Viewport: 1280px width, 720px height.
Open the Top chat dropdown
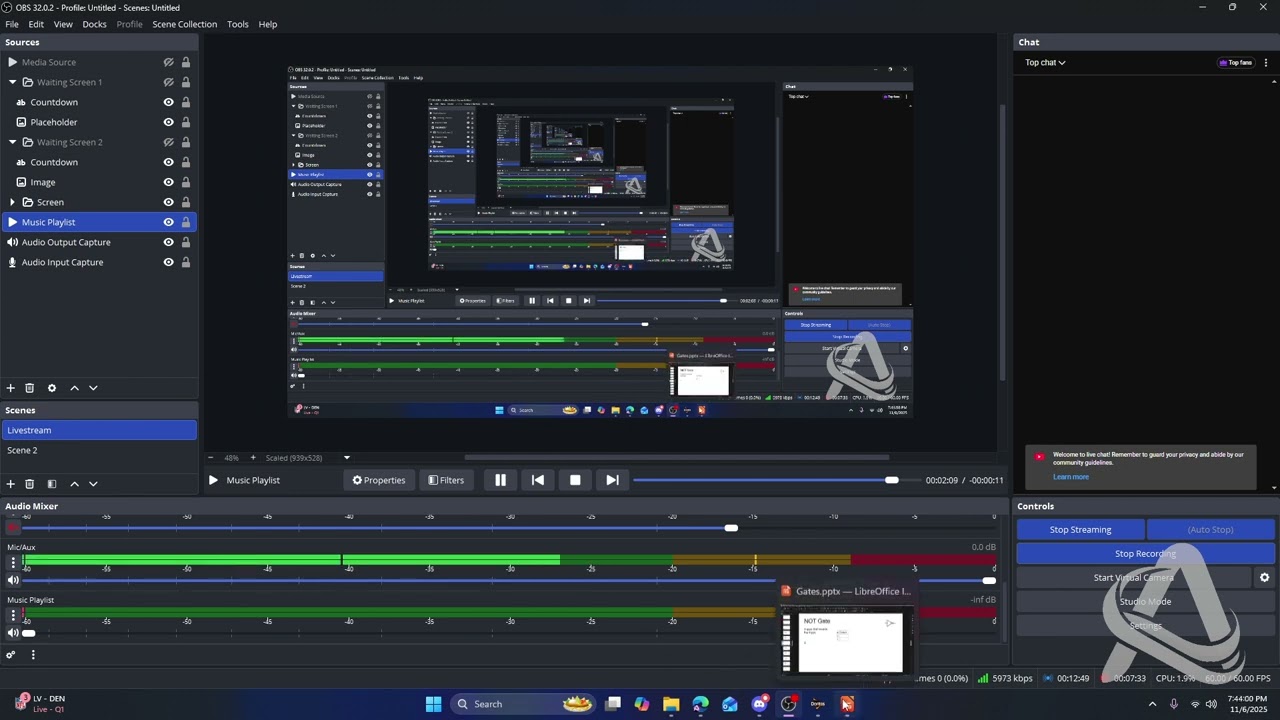coord(1045,62)
